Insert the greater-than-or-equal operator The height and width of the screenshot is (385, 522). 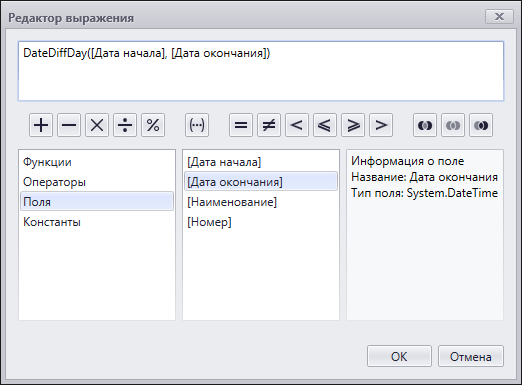[x=353, y=125]
